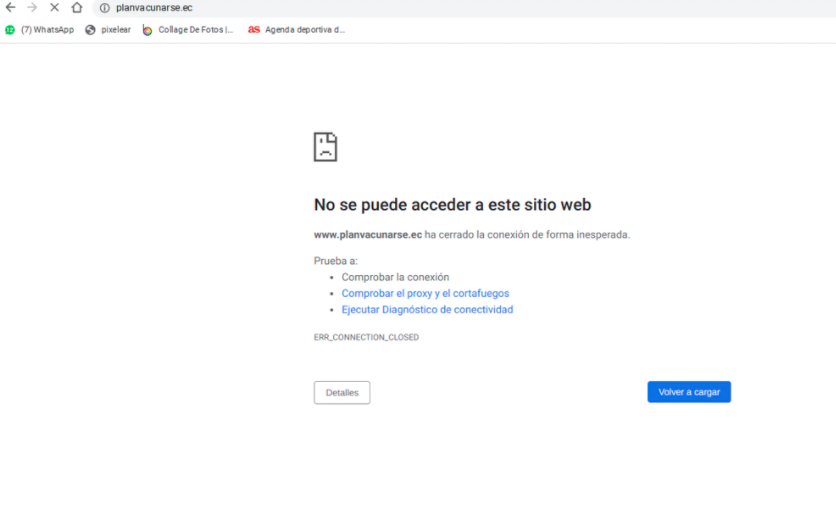Click the 'Prueba a:' text
Image resolution: width=836 pixels, height=511 pixels.
[x=335, y=261]
